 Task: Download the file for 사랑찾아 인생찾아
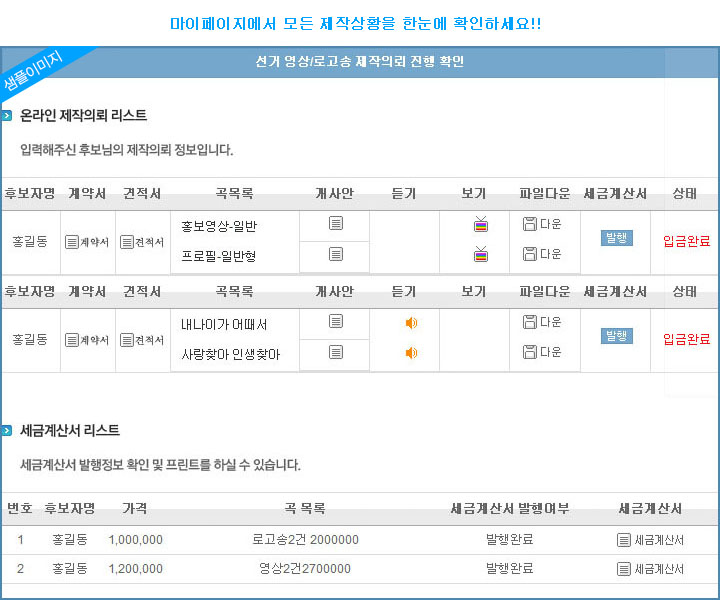click(543, 352)
